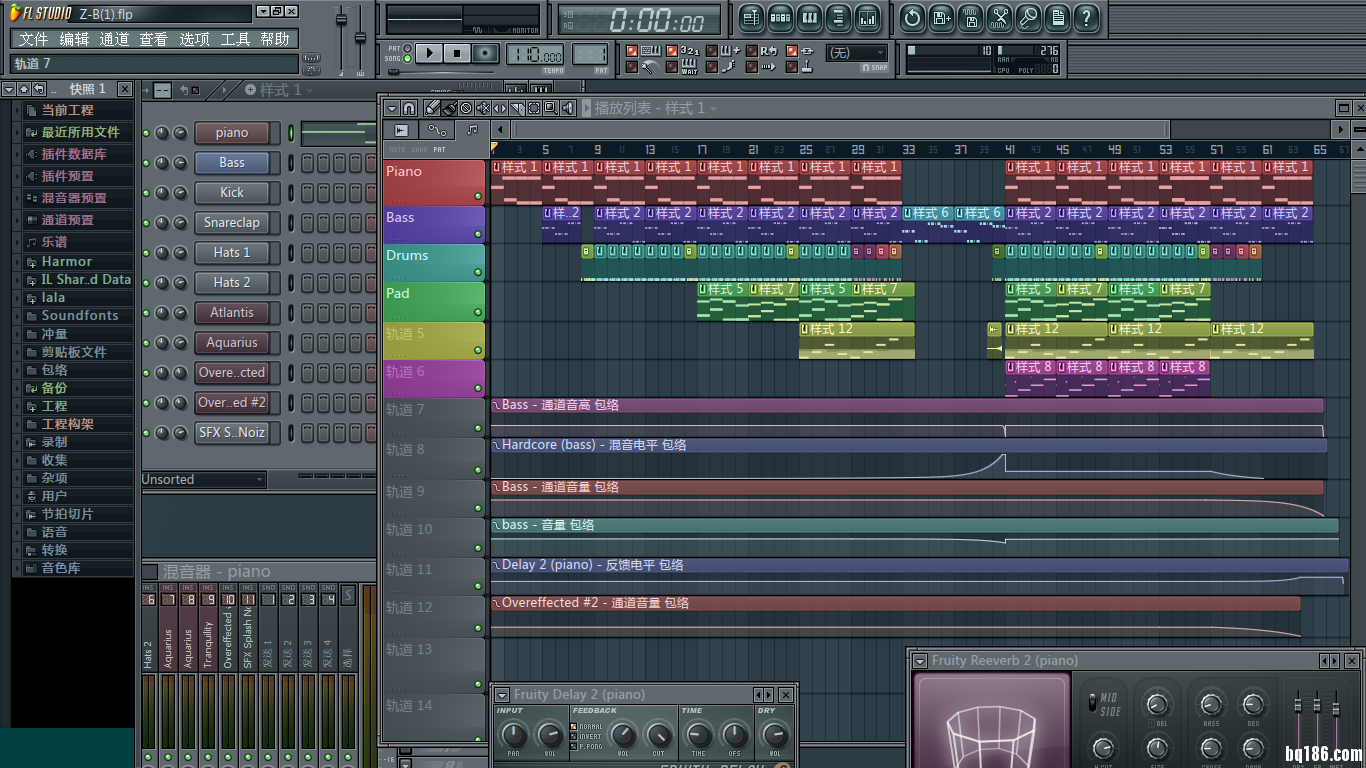The height and width of the screenshot is (768, 1366).
Task: Switch to SONG mode radio light
Action: pyautogui.click(x=407, y=59)
